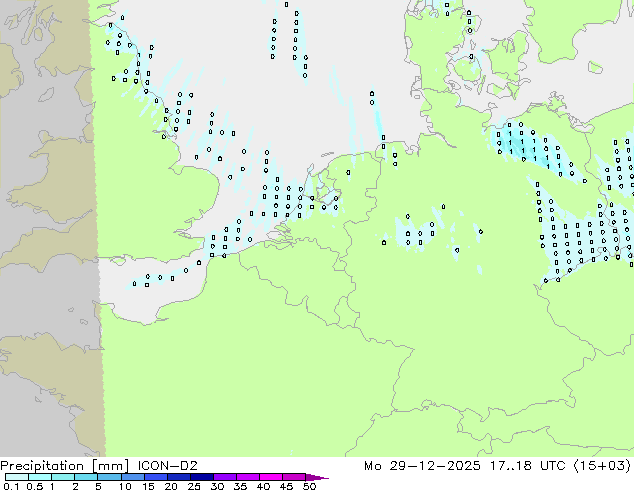This screenshot has height=490, width=634.
Task: Click the 0.5–1 mm legend color swatch
Action: 40,477
